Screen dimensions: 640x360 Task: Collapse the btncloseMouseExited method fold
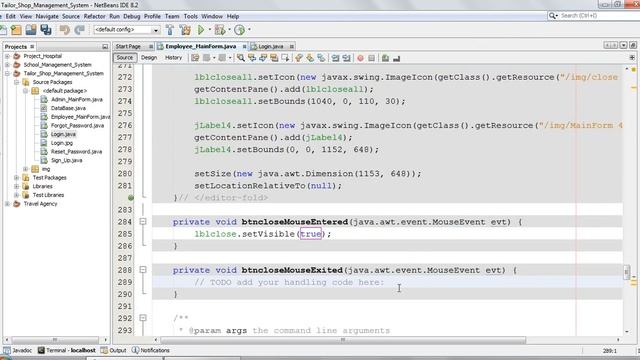(143, 270)
